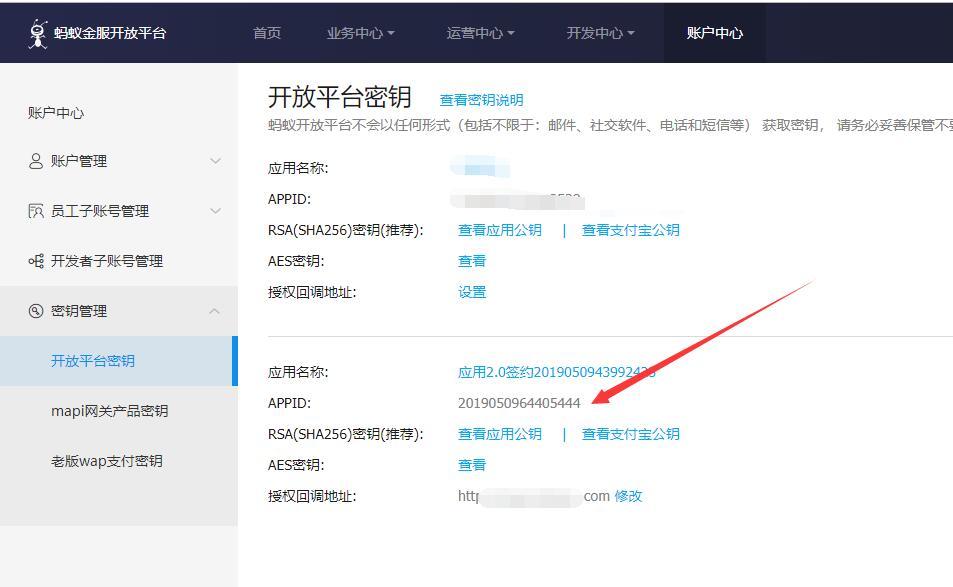Select 开放平台密钥 in the sidebar
Image resolution: width=953 pixels, height=587 pixels.
119,361
